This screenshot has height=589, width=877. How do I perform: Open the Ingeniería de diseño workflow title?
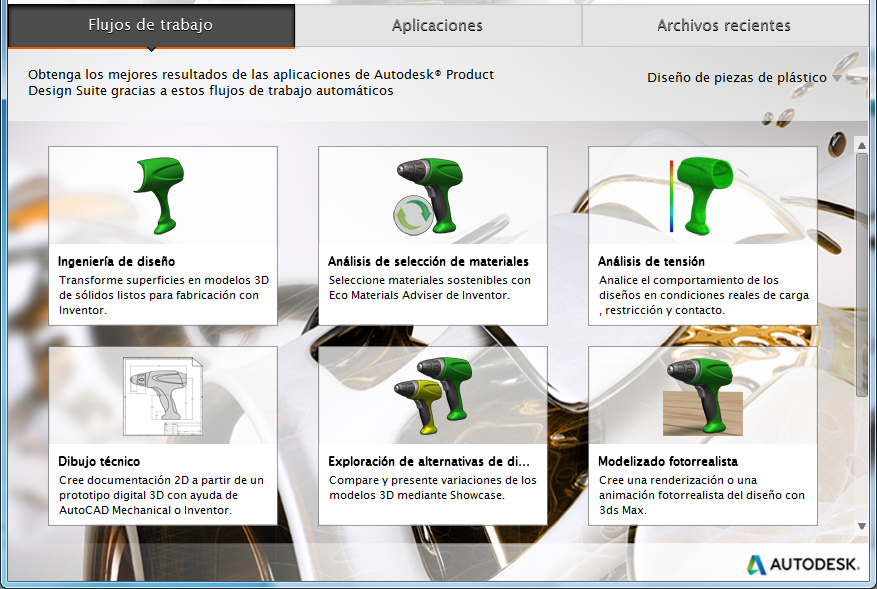[x=116, y=261]
